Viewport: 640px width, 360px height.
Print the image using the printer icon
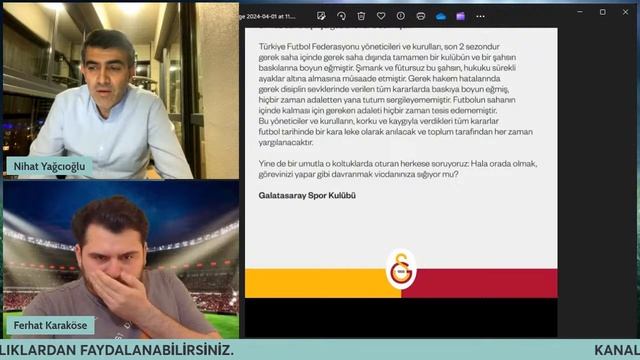421,16
